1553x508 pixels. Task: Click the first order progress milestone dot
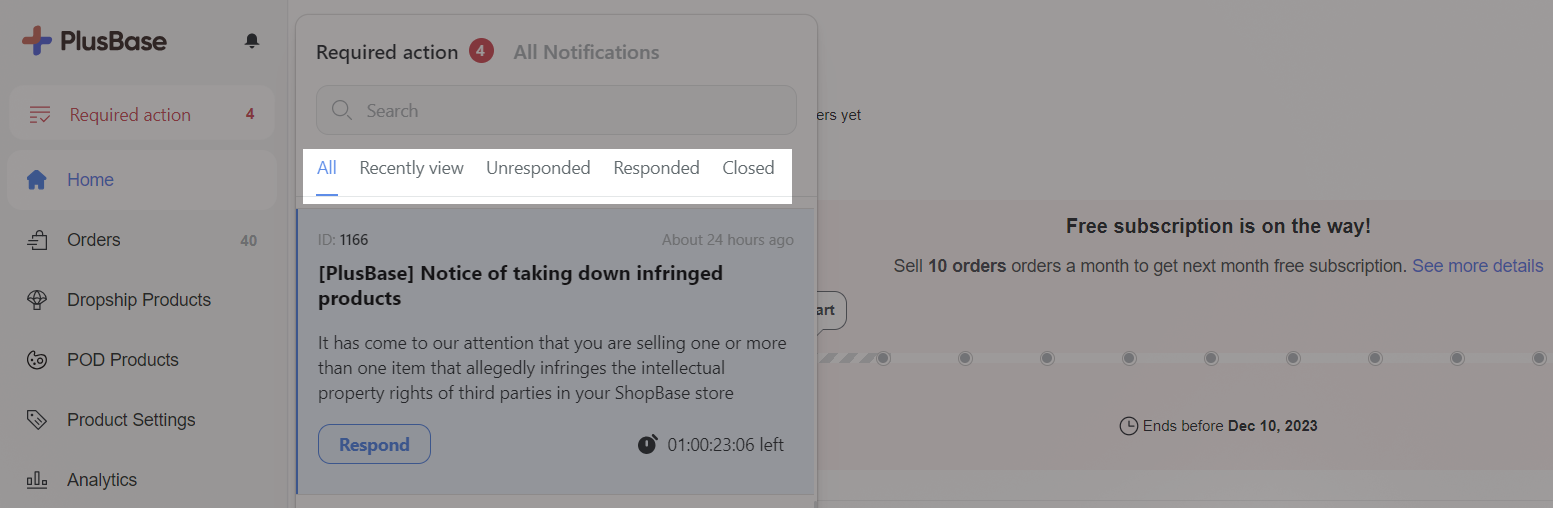tap(883, 358)
